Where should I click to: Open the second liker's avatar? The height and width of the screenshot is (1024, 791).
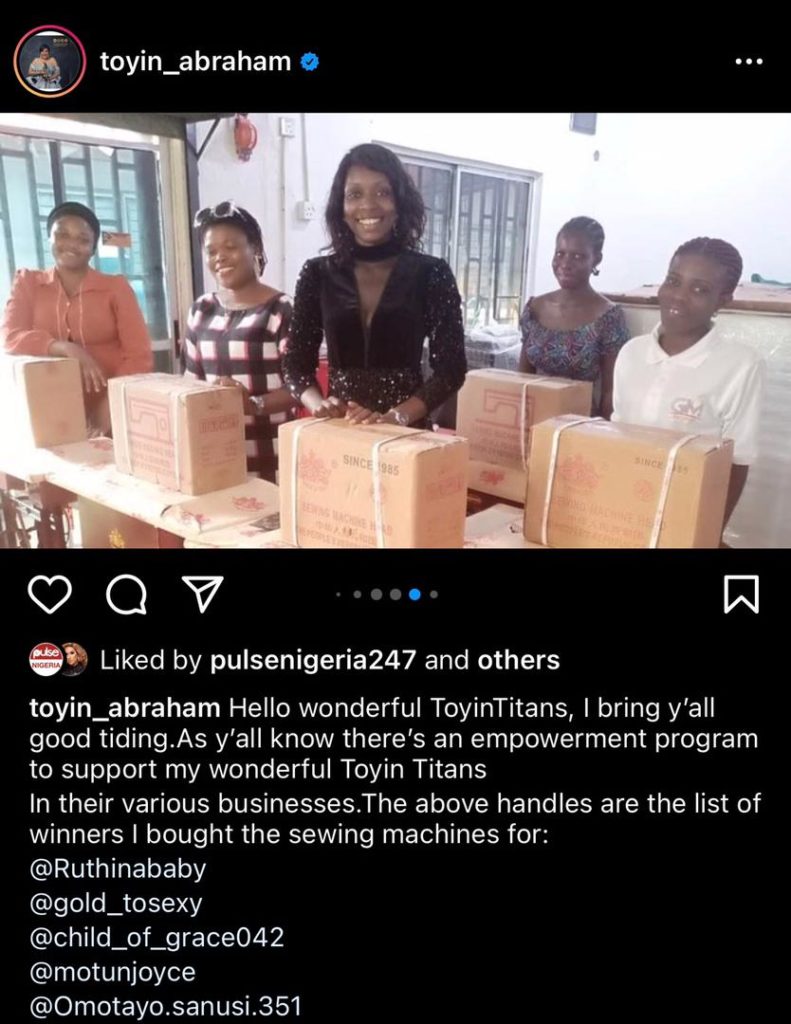(x=75, y=660)
